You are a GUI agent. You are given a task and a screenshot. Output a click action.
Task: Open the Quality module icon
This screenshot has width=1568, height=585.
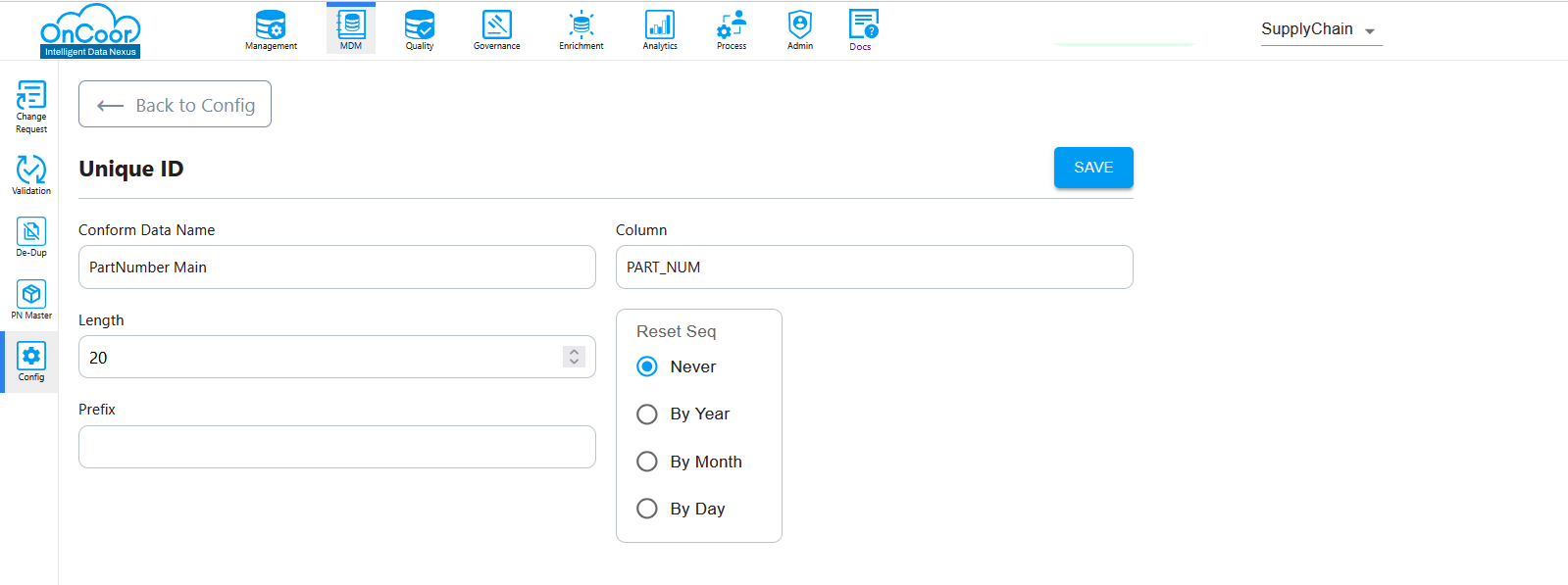[420, 29]
